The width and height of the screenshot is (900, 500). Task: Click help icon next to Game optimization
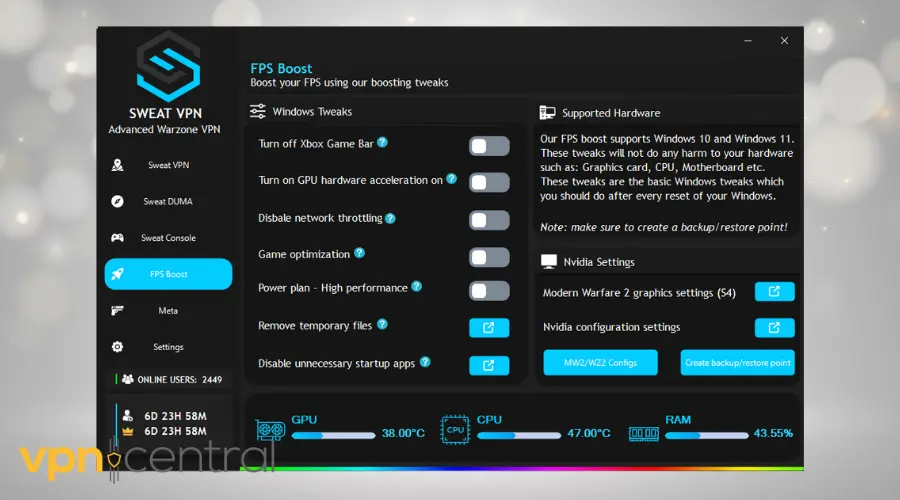click(x=359, y=253)
